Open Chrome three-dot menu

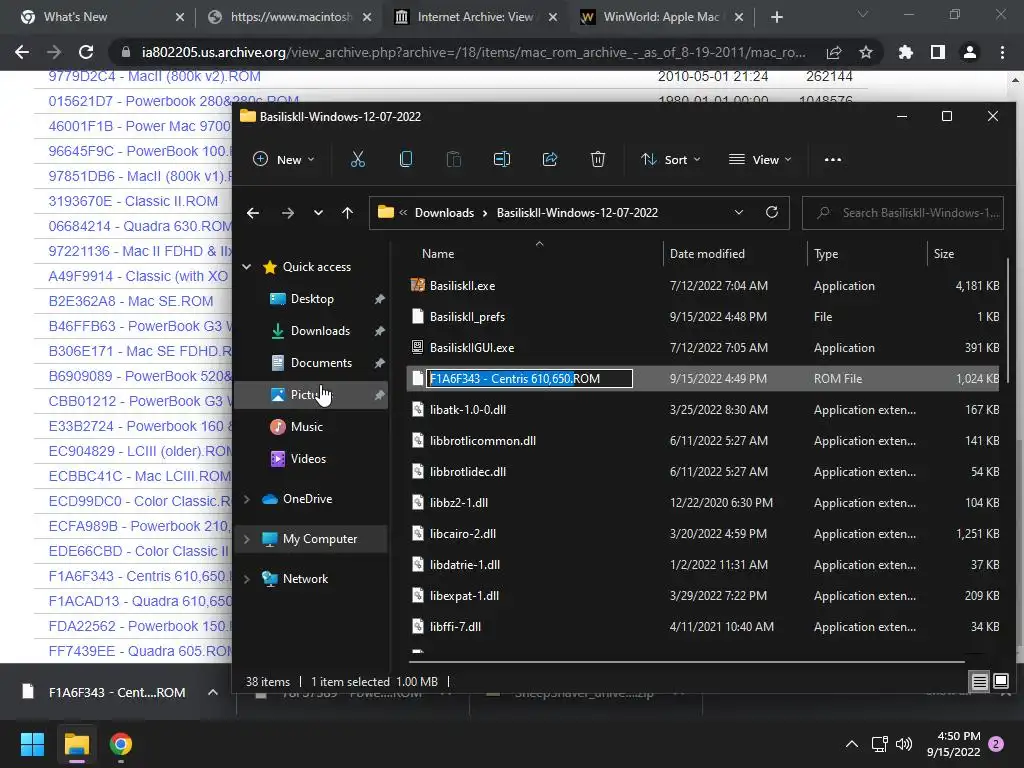(1002, 52)
